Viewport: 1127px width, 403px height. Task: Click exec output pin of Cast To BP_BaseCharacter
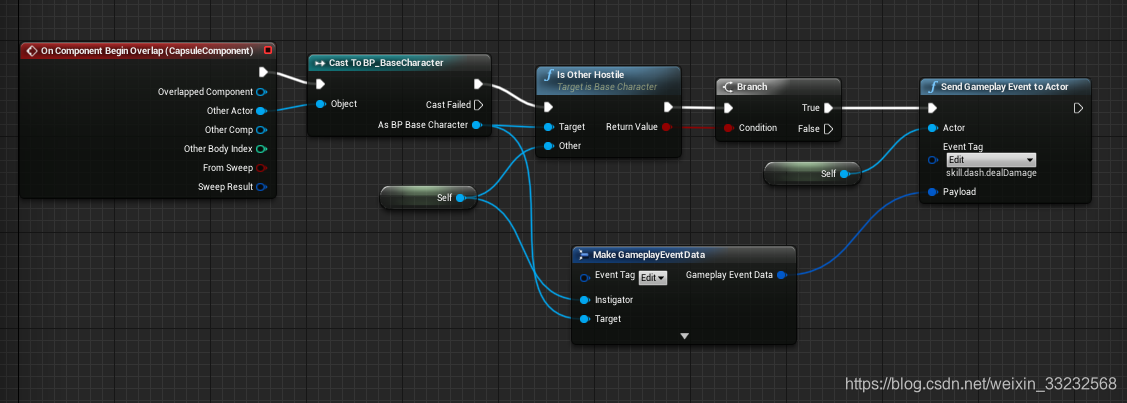click(x=479, y=84)
